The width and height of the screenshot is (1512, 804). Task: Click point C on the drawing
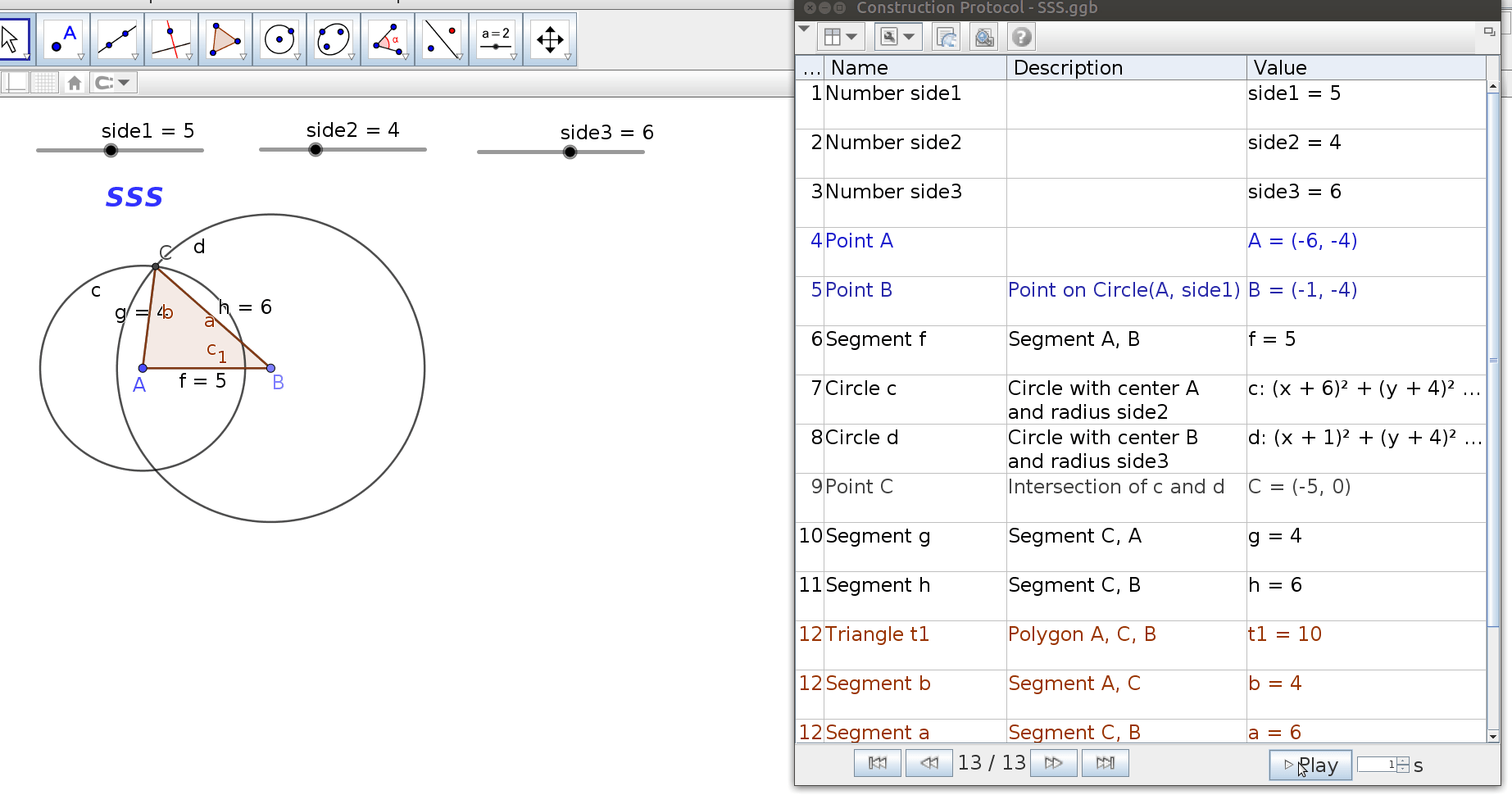[156, 266]
